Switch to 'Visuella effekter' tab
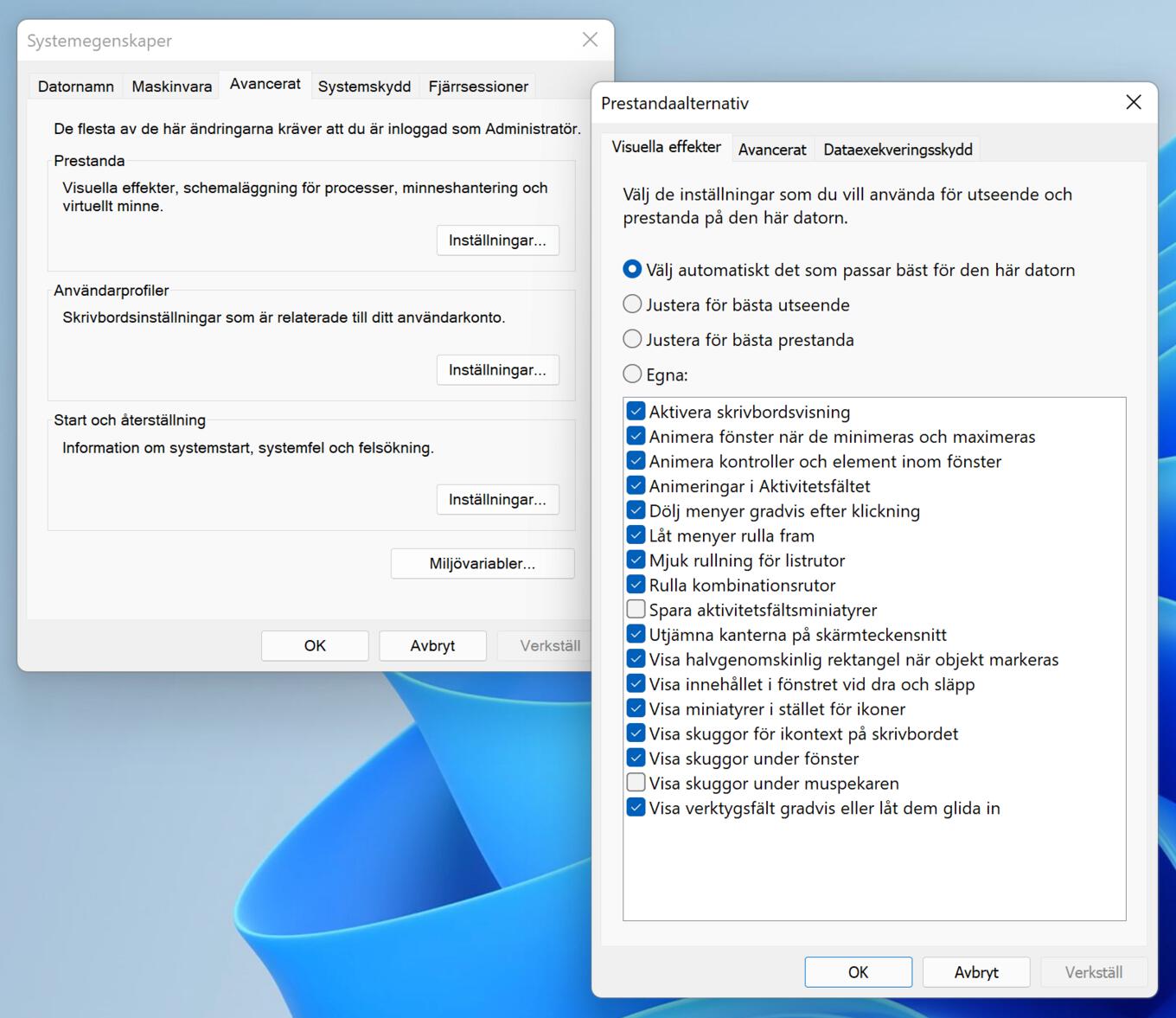Image resolution: width=1176 pixels, height=1018 pixels. 666,147
